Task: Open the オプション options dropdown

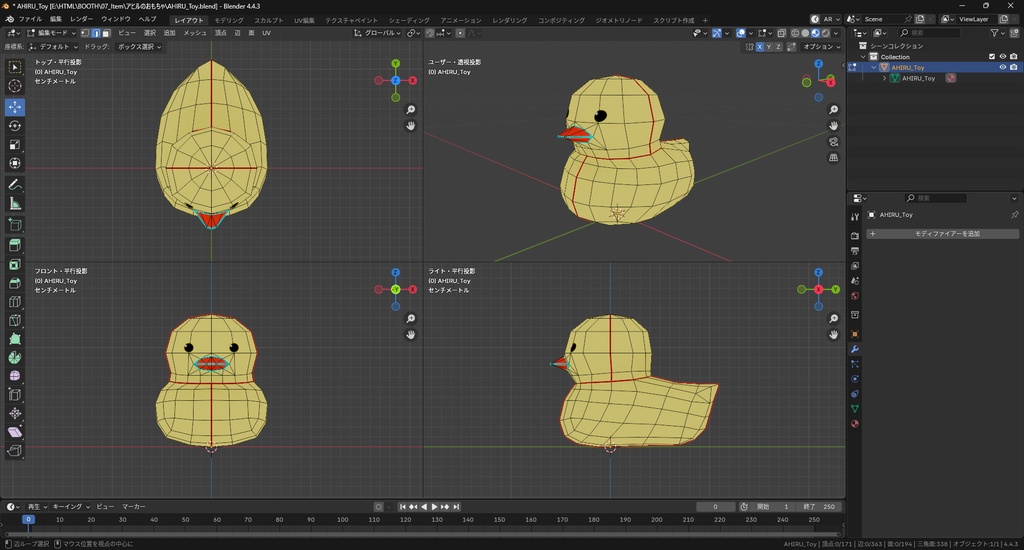Action: click(819, 47)
